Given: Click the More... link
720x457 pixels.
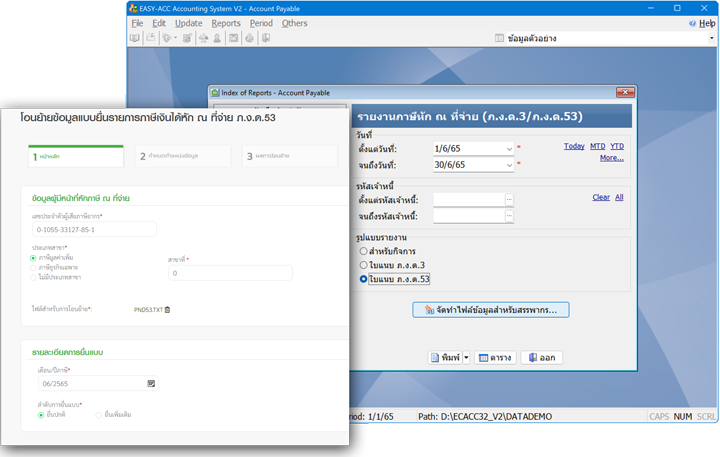Looking at the screenshot, I should tap(612, 158).
